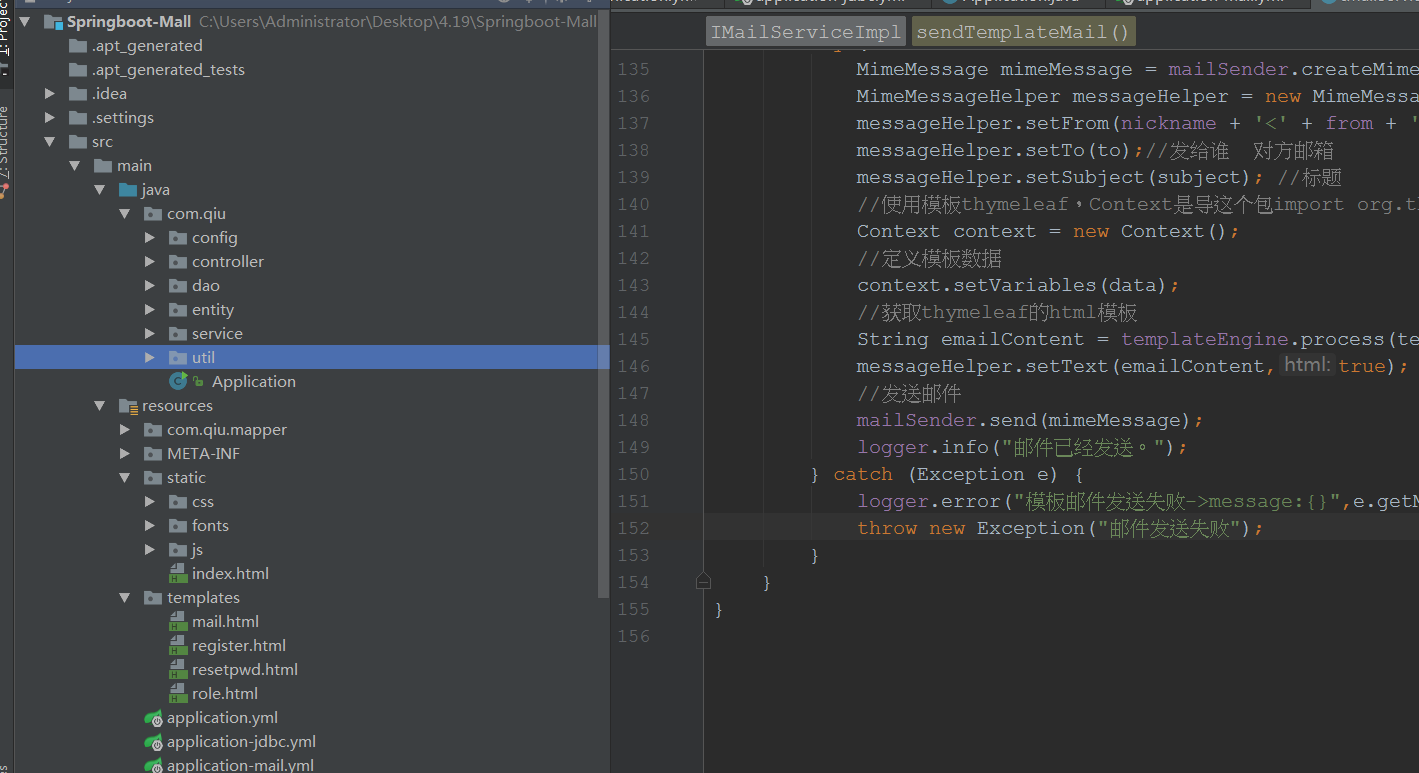The width and height of the screenshot is (1419, 773).
Task: Toggle the html: true inlay hint
Action: tap(1307, 365)
